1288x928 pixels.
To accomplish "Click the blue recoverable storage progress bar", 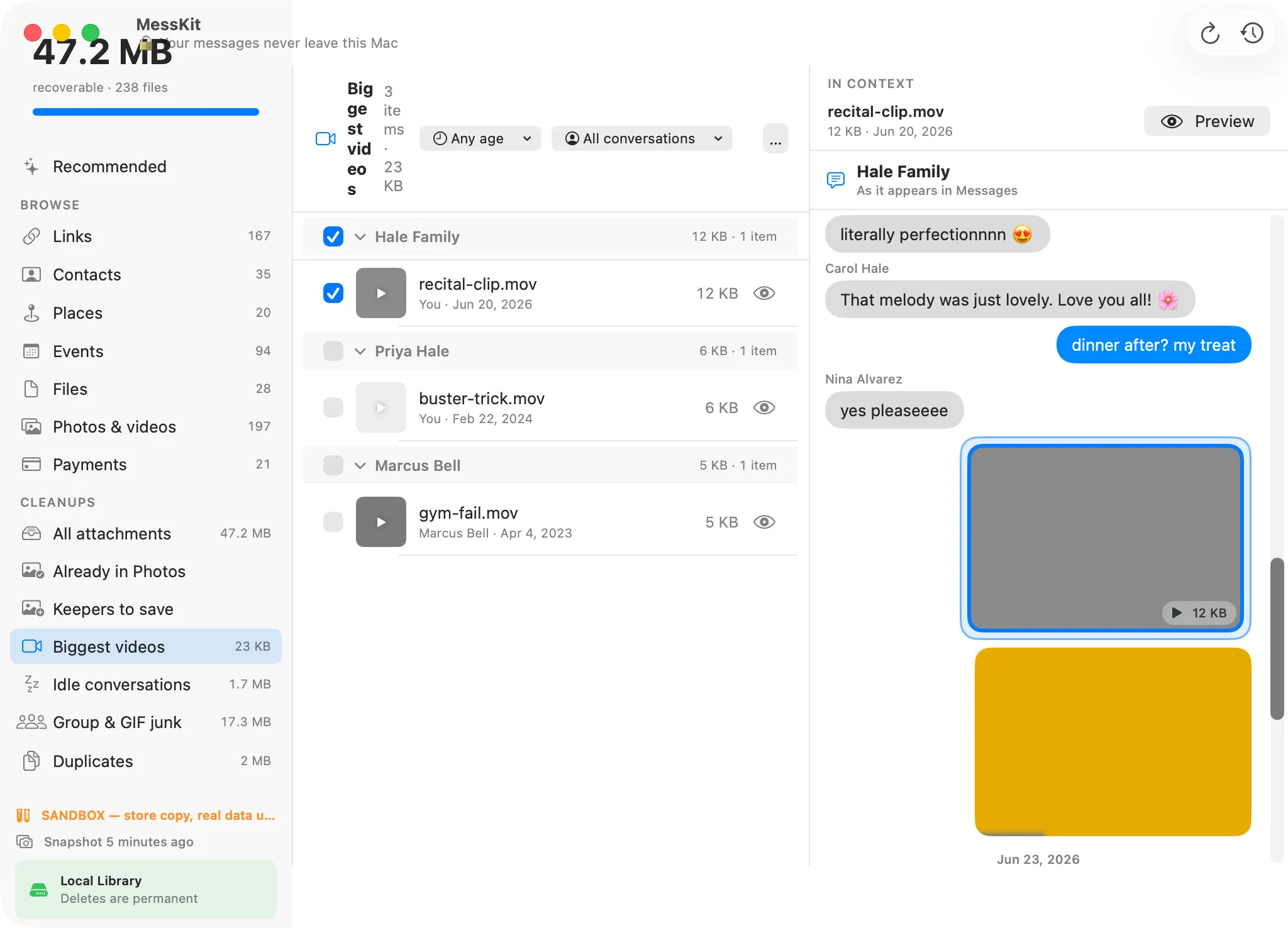I will 146,112.
